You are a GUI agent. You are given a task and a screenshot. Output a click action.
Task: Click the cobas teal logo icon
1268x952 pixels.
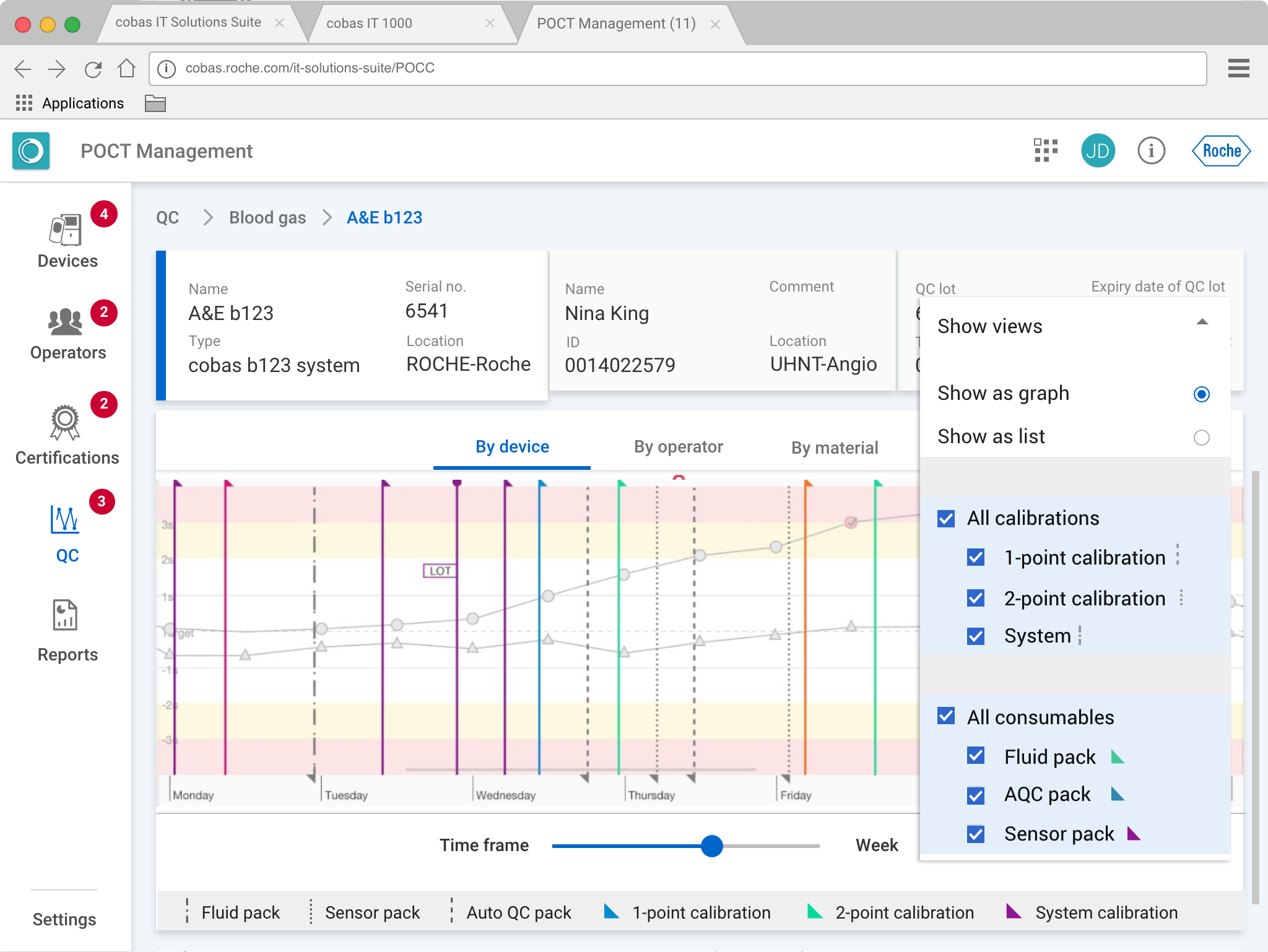click(31, 150)
